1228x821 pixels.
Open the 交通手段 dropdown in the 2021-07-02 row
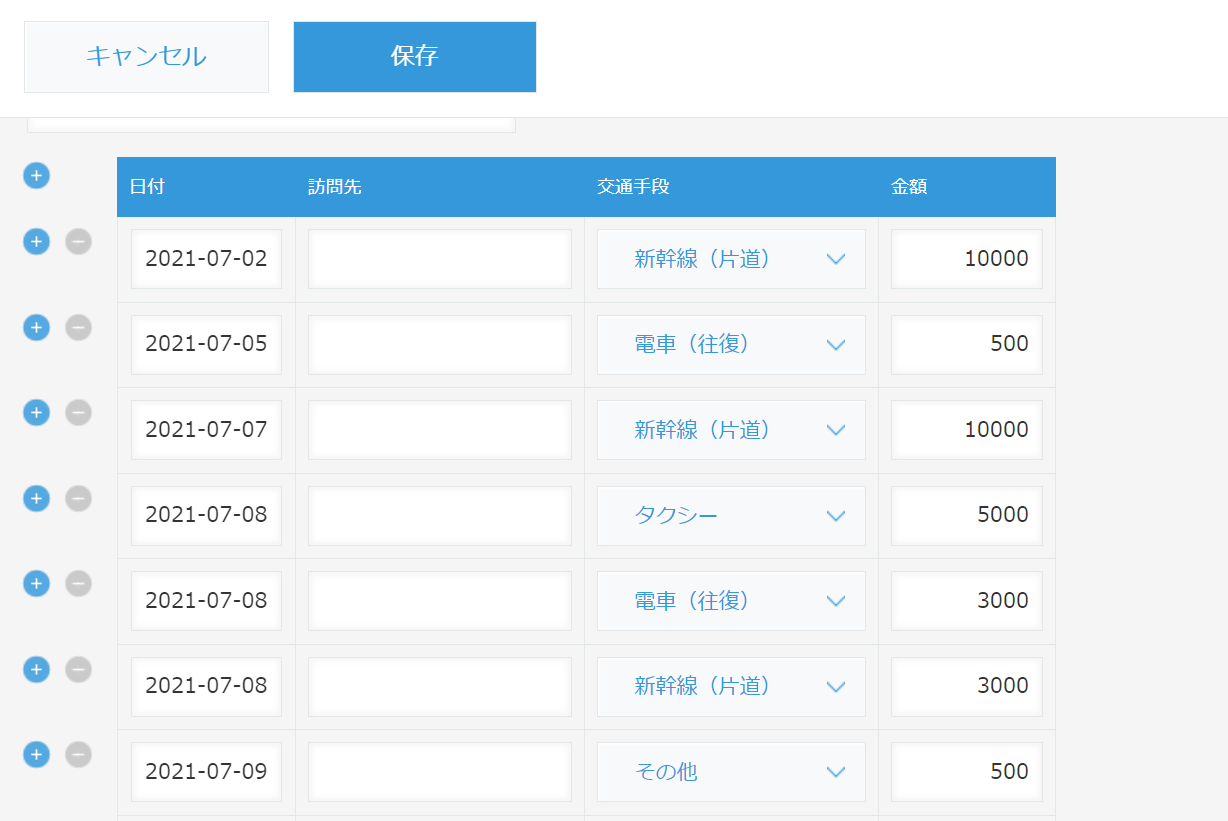point(731,259)
